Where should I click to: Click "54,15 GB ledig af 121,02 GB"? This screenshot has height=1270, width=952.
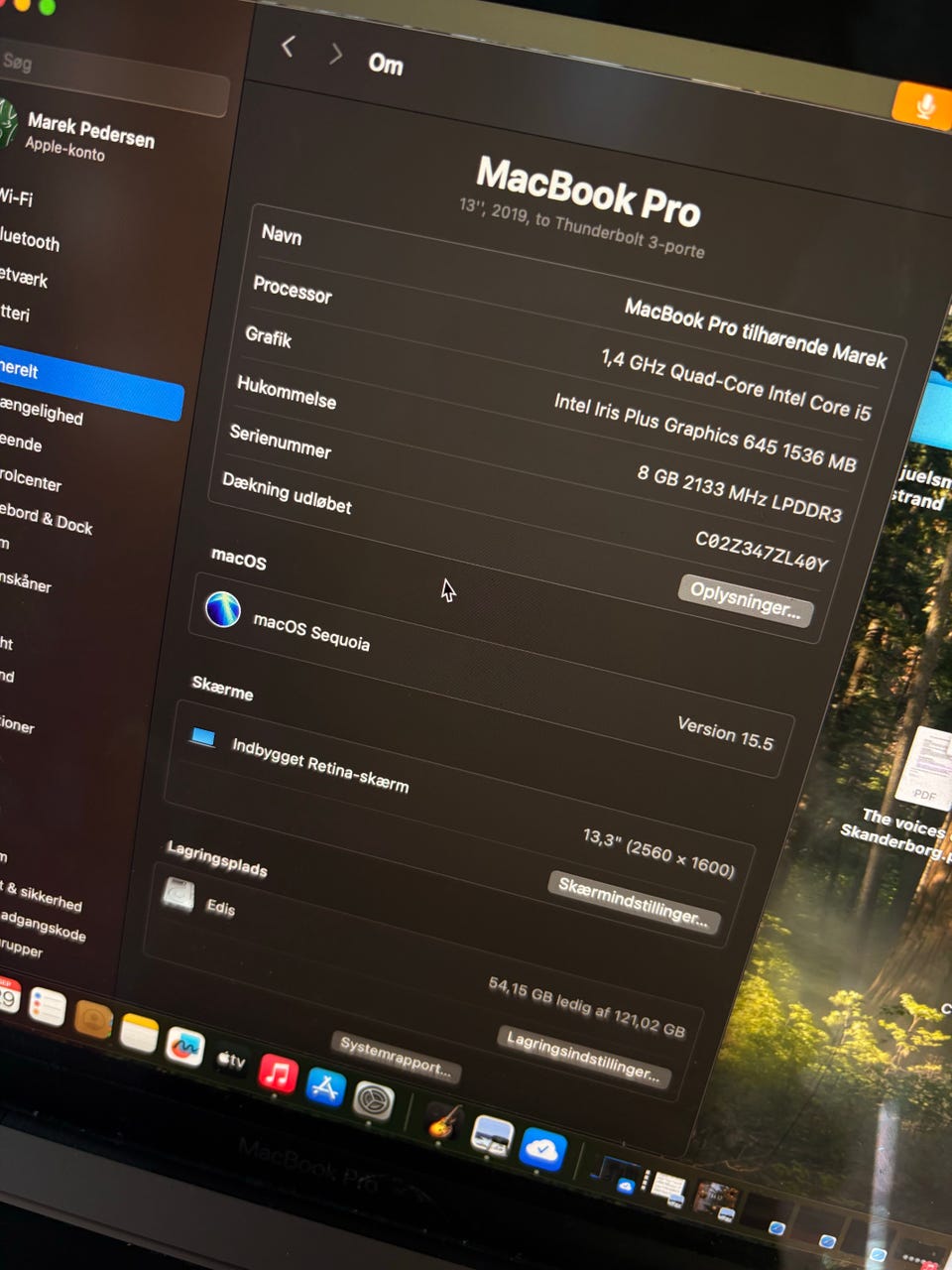pos(587,1006)
